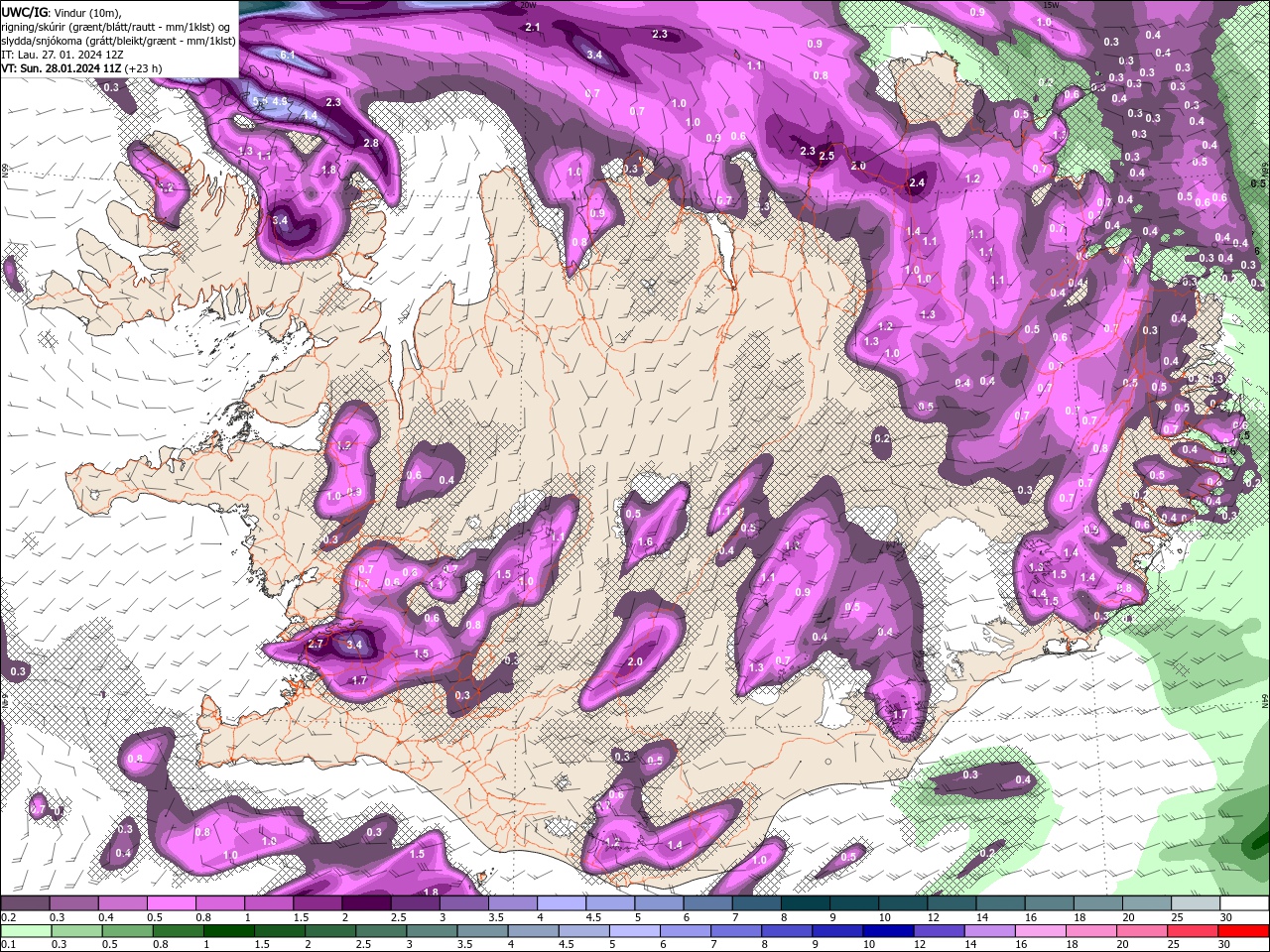
Task: Click the '(+23 h)' forecast offset text
Action: [144, 68]
